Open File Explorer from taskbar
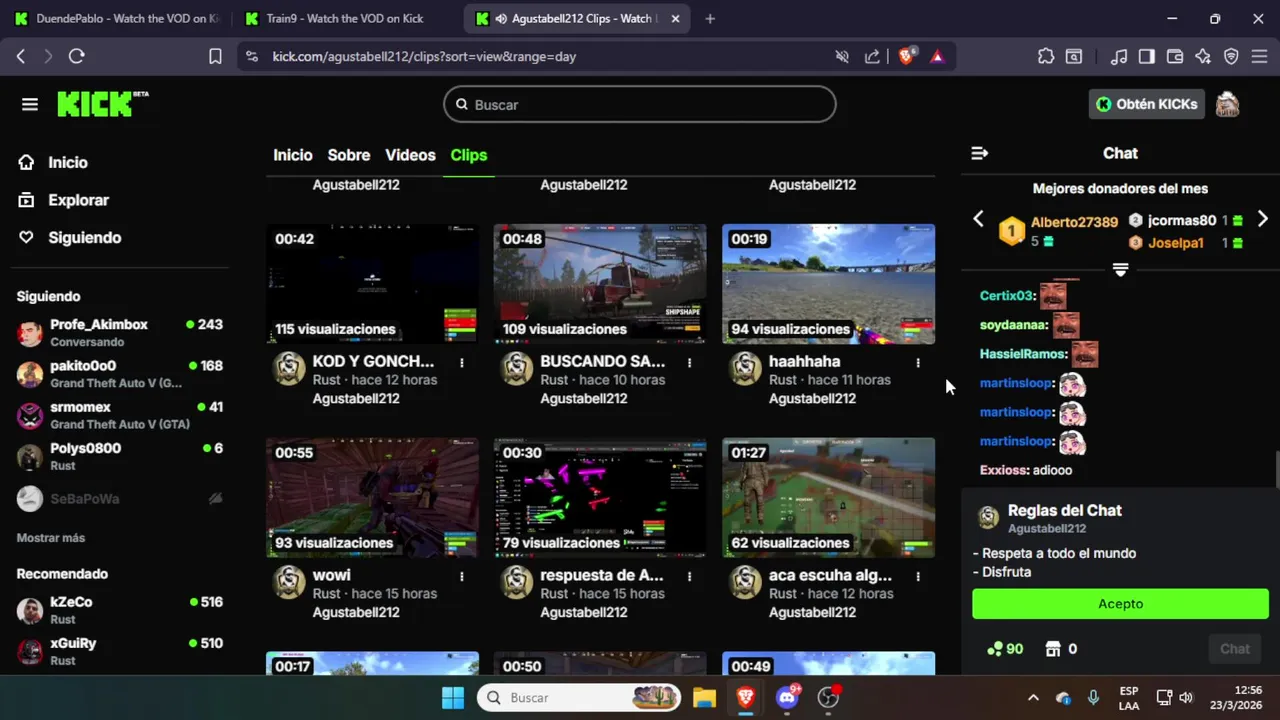The width and height of the screenshot is (1280, 720). (x=704, y=697)
